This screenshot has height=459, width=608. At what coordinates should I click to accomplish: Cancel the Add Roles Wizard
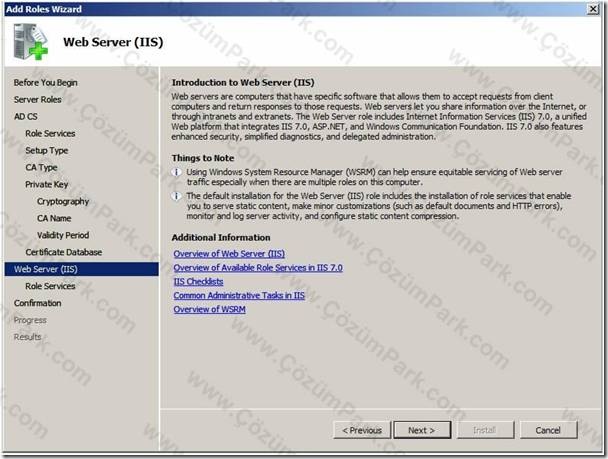click(548, 430)
